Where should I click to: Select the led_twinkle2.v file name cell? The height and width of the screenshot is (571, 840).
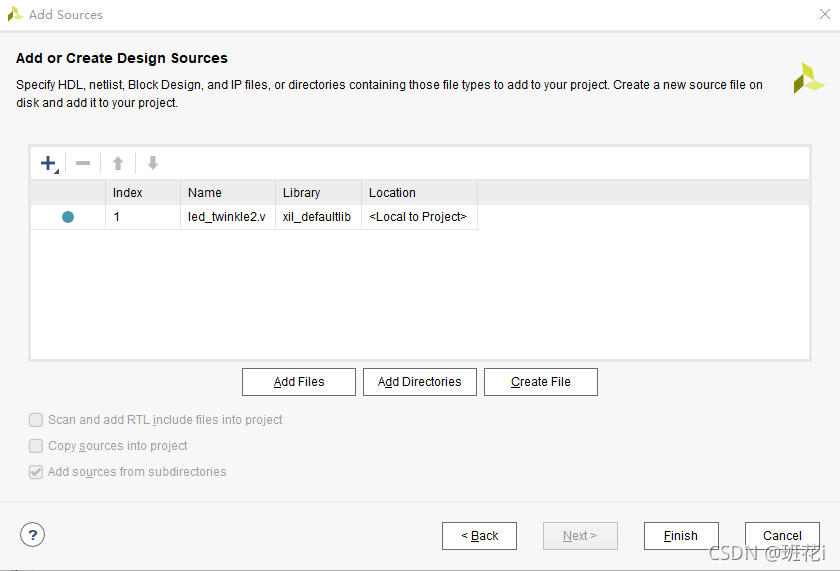[228, 217]
